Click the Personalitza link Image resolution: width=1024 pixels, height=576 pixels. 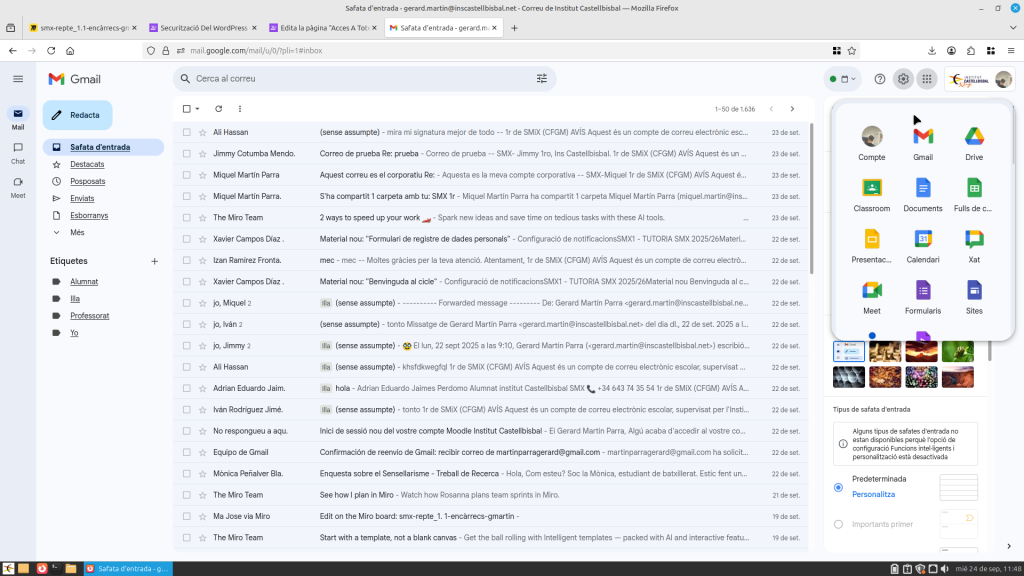pos(873,494)
